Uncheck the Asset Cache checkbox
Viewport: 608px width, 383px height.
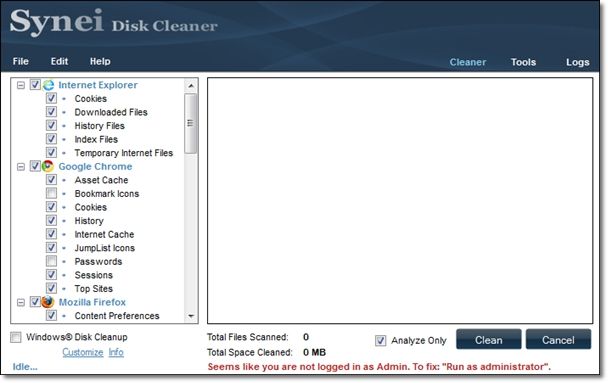point(51,179)
